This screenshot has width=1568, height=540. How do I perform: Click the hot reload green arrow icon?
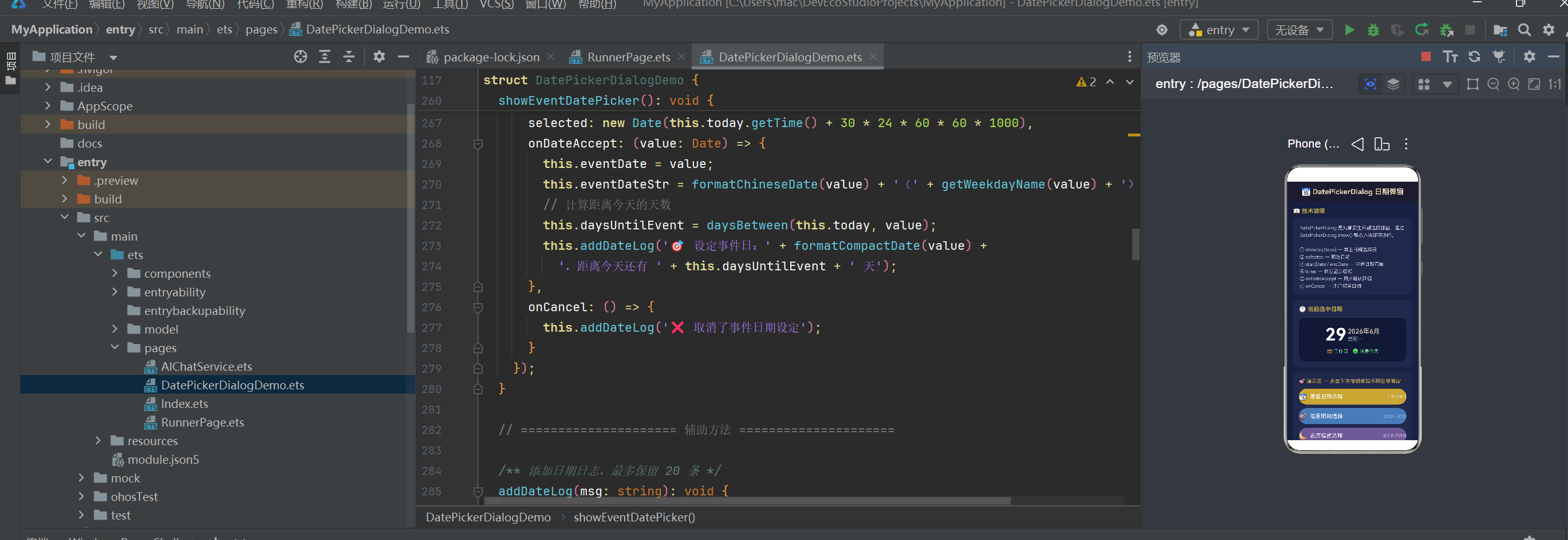[x=1422, y=30]
